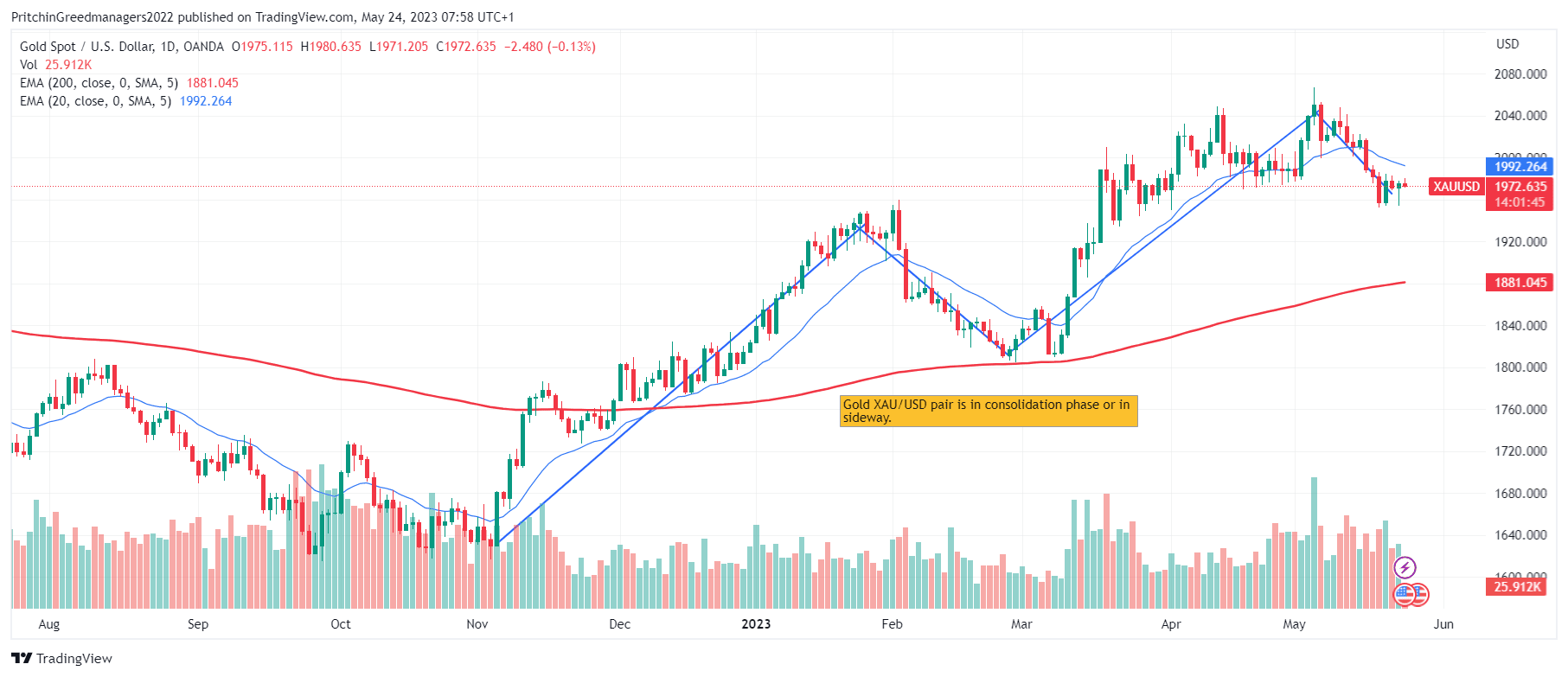
Task: Click the USD currency label on price axis
Action: point(1507,44)
